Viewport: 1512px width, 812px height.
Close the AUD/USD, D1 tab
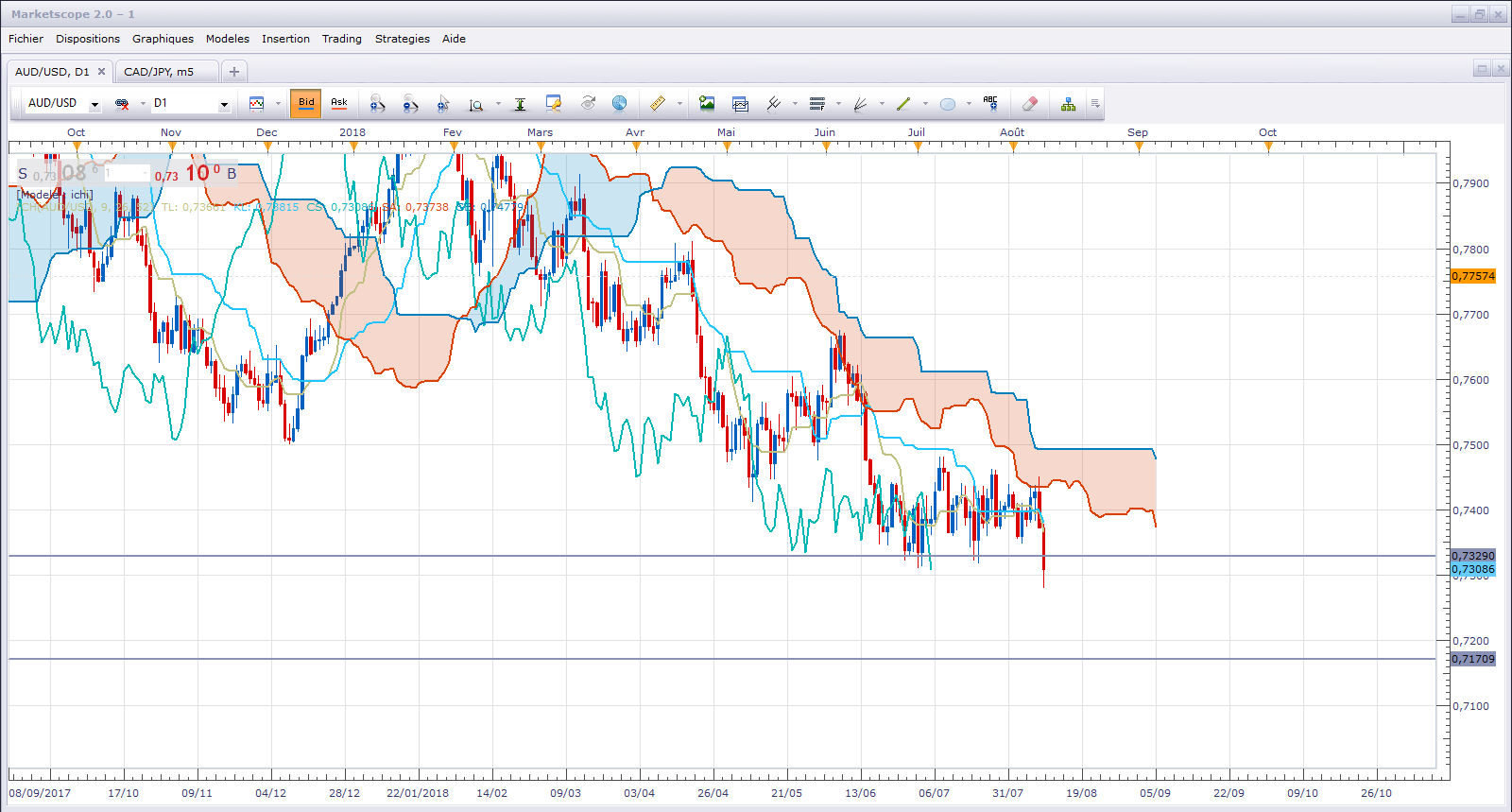[x=101, y=72]
